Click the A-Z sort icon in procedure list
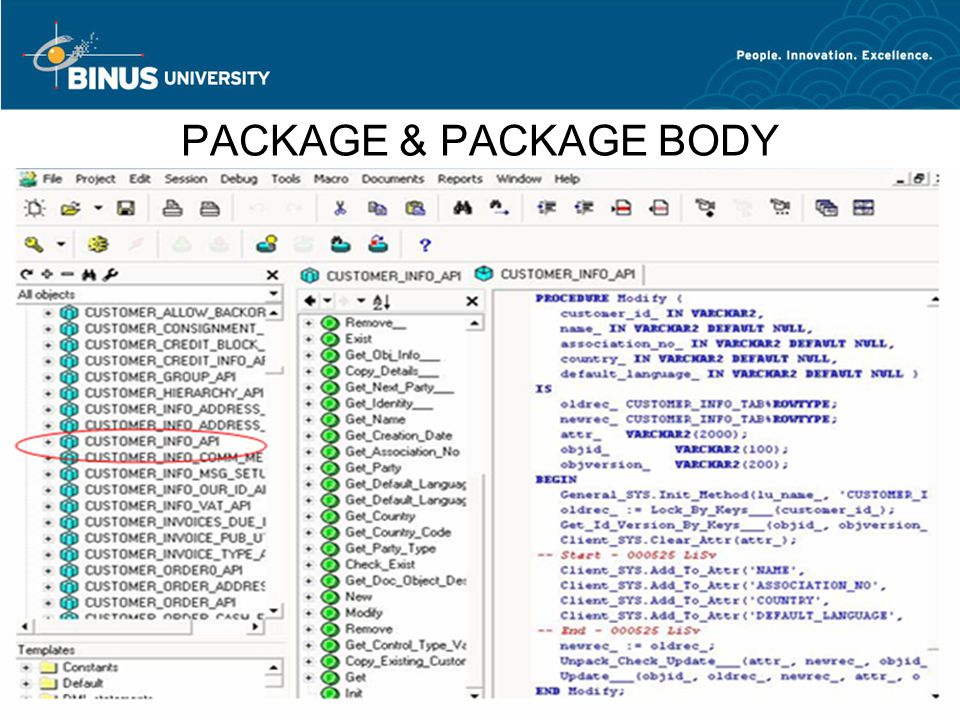 pos(381,301)
